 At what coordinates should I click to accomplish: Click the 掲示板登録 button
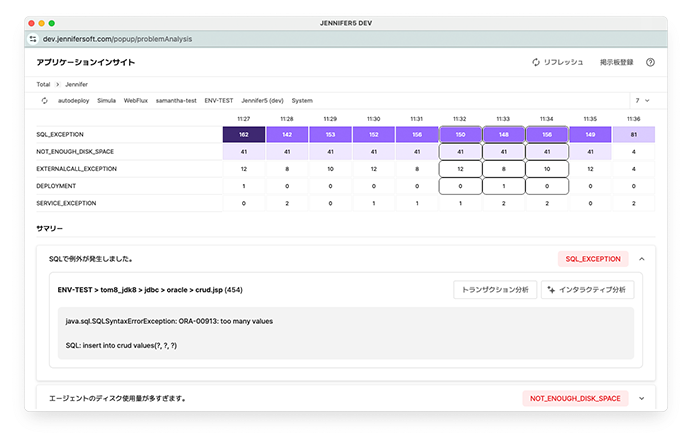coord(615,62)
